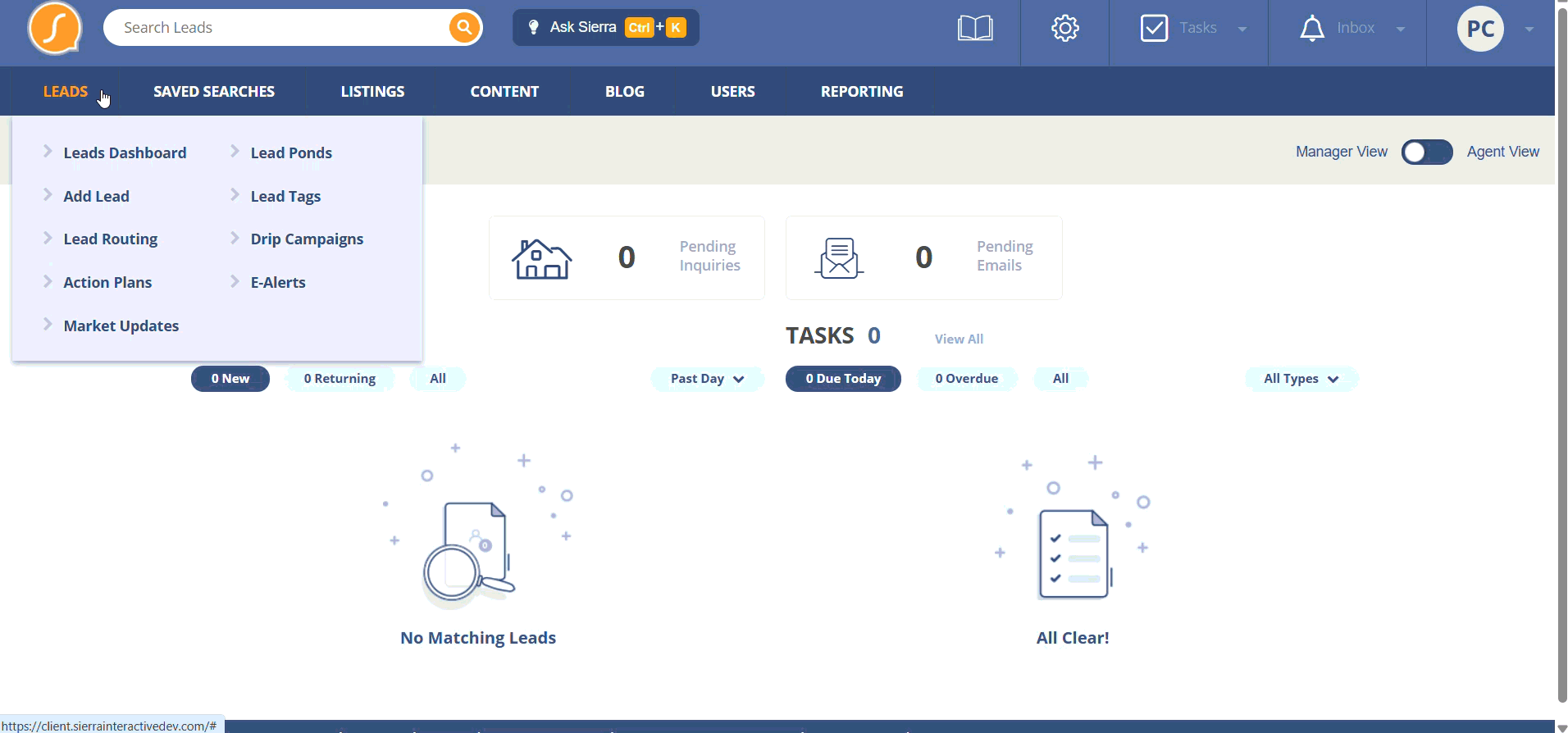Image resolution: width=1568 pixels, height=733 pixels.
Task: Select Drip Campaigns from the menu
Action: click(307, 239)
